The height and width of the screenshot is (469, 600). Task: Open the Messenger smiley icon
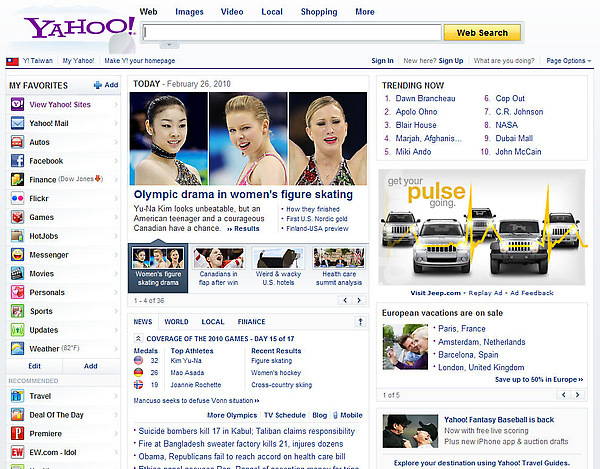click(17, 254)
